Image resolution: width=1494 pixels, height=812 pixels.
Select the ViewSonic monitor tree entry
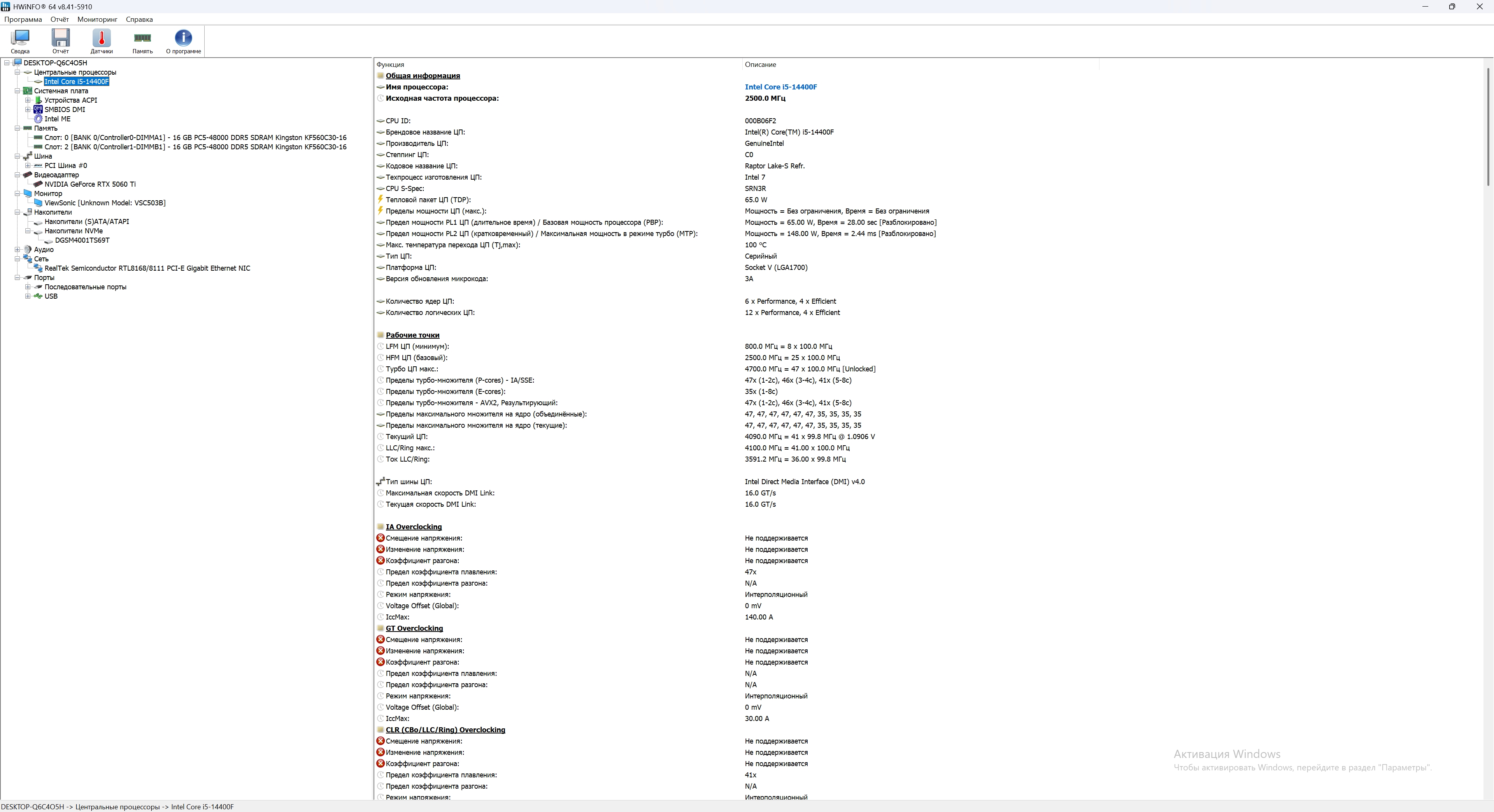(x=104, y=203)
